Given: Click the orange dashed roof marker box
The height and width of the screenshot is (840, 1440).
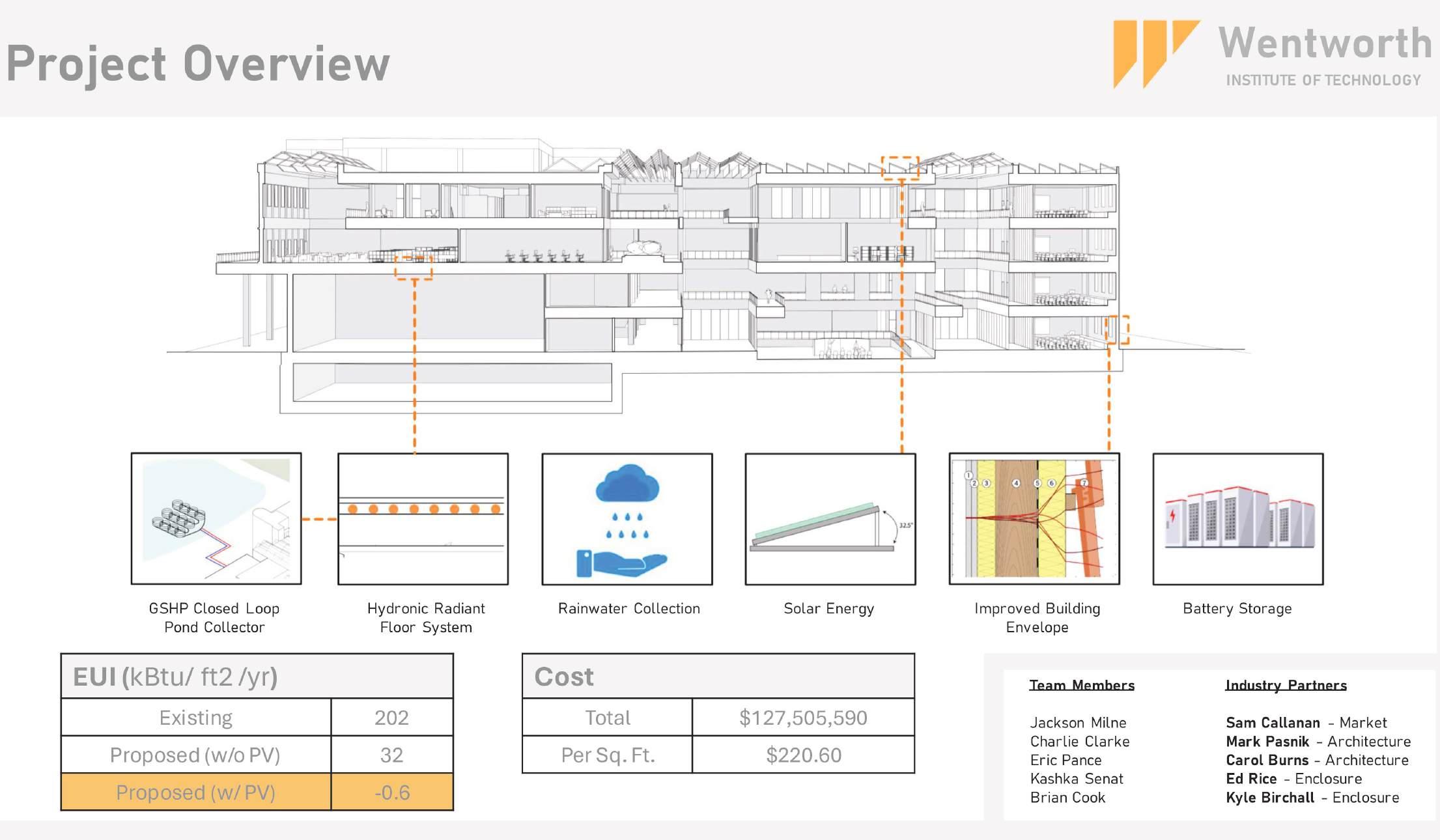Looking at the screenshot, I should click(900, 167).
